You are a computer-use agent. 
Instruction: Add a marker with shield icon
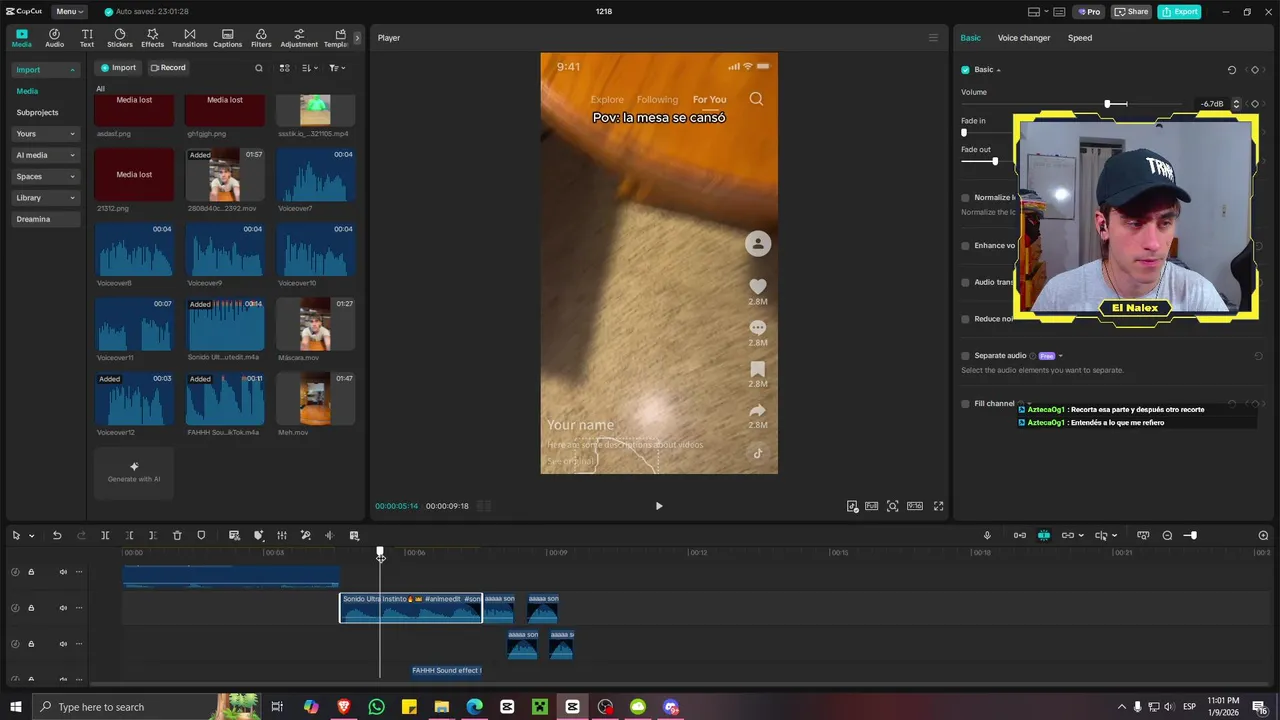click(201, 536)
